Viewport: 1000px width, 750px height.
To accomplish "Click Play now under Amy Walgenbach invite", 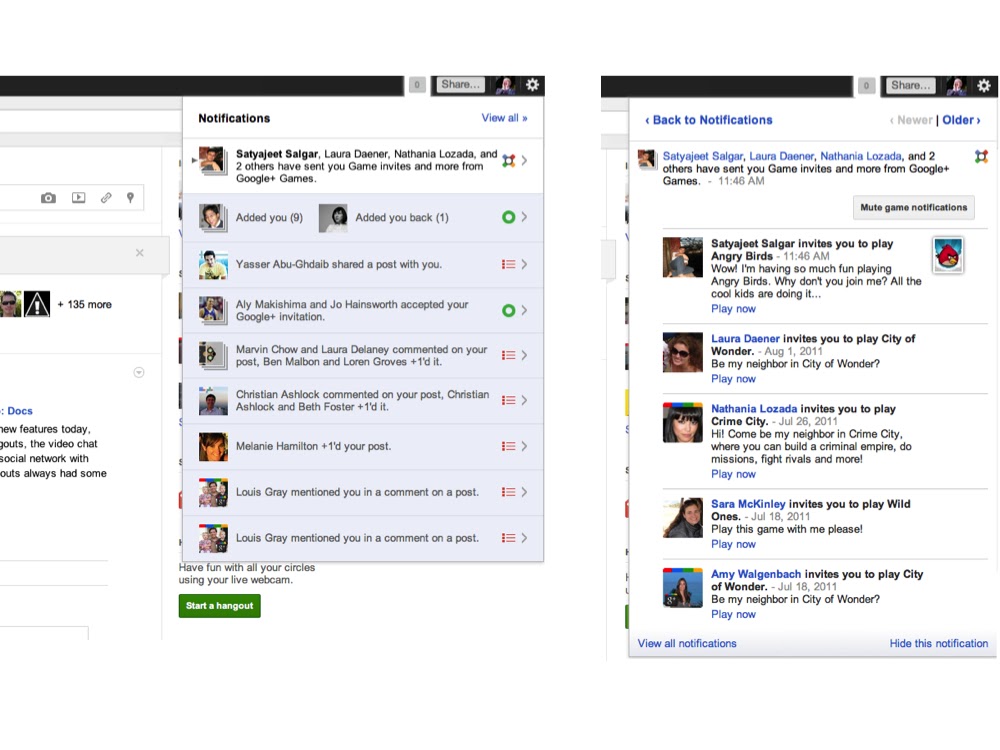I will pos(733,615).
